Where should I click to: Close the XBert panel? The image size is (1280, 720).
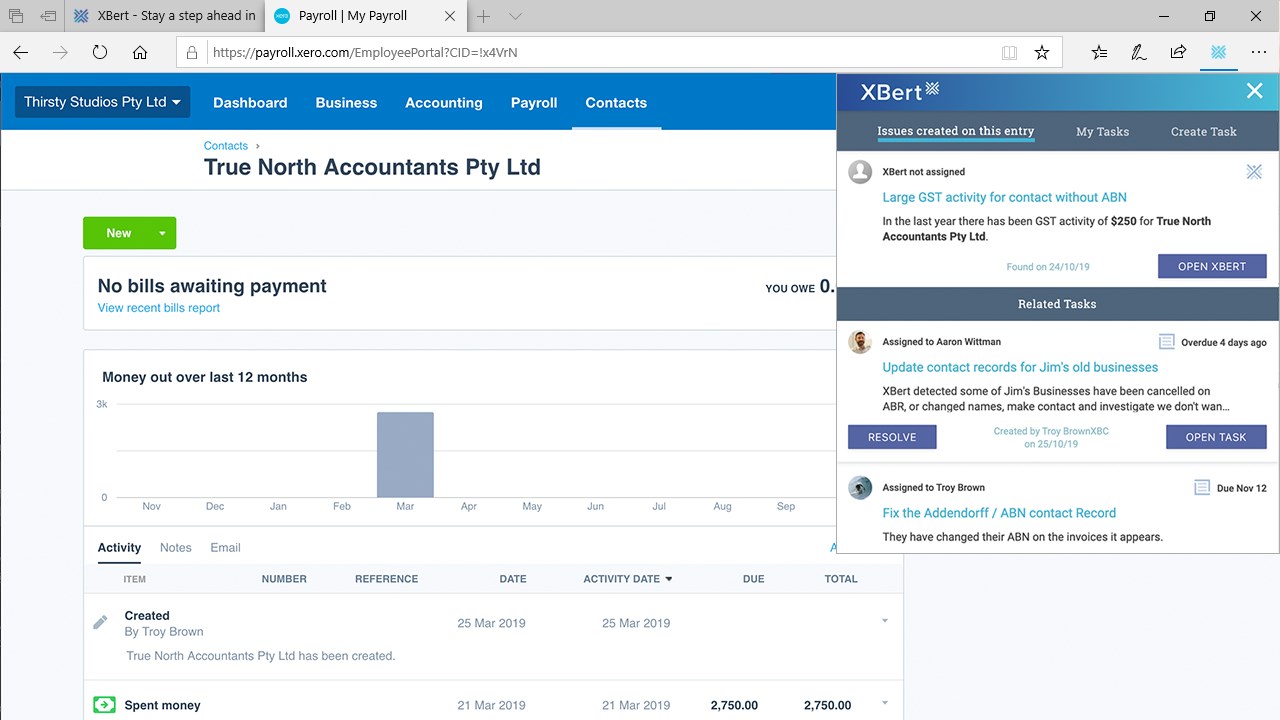pos(1254,92)
